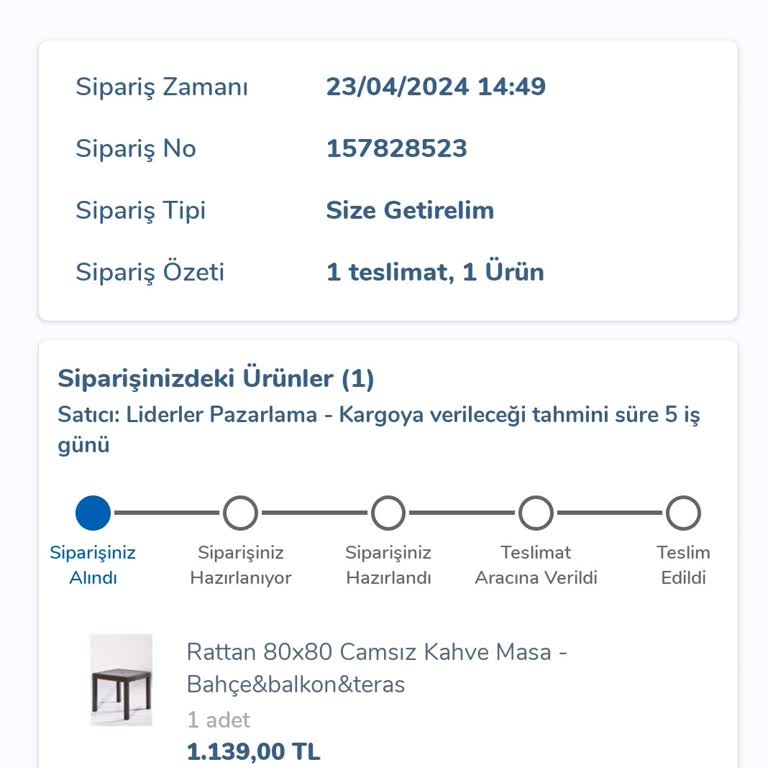Viewport: 768px width, 768px height.
Task: Click the 'Siparişinizdeki Ürünler (1)' heading
Action: (x=216, y=378)
